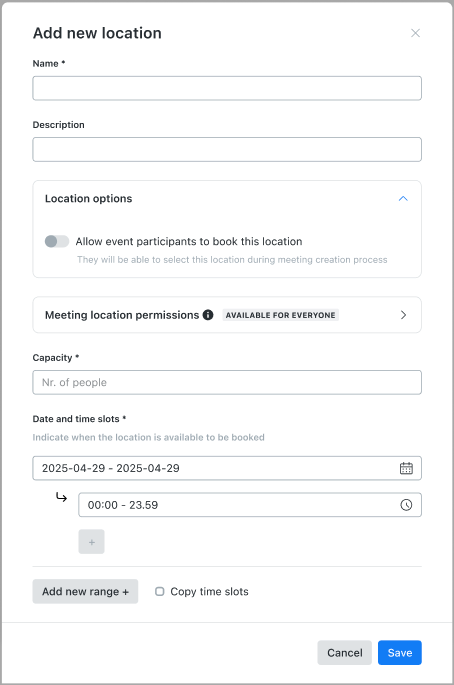Click the Location options header
This screenshot has height=685, width=454.
88,198
